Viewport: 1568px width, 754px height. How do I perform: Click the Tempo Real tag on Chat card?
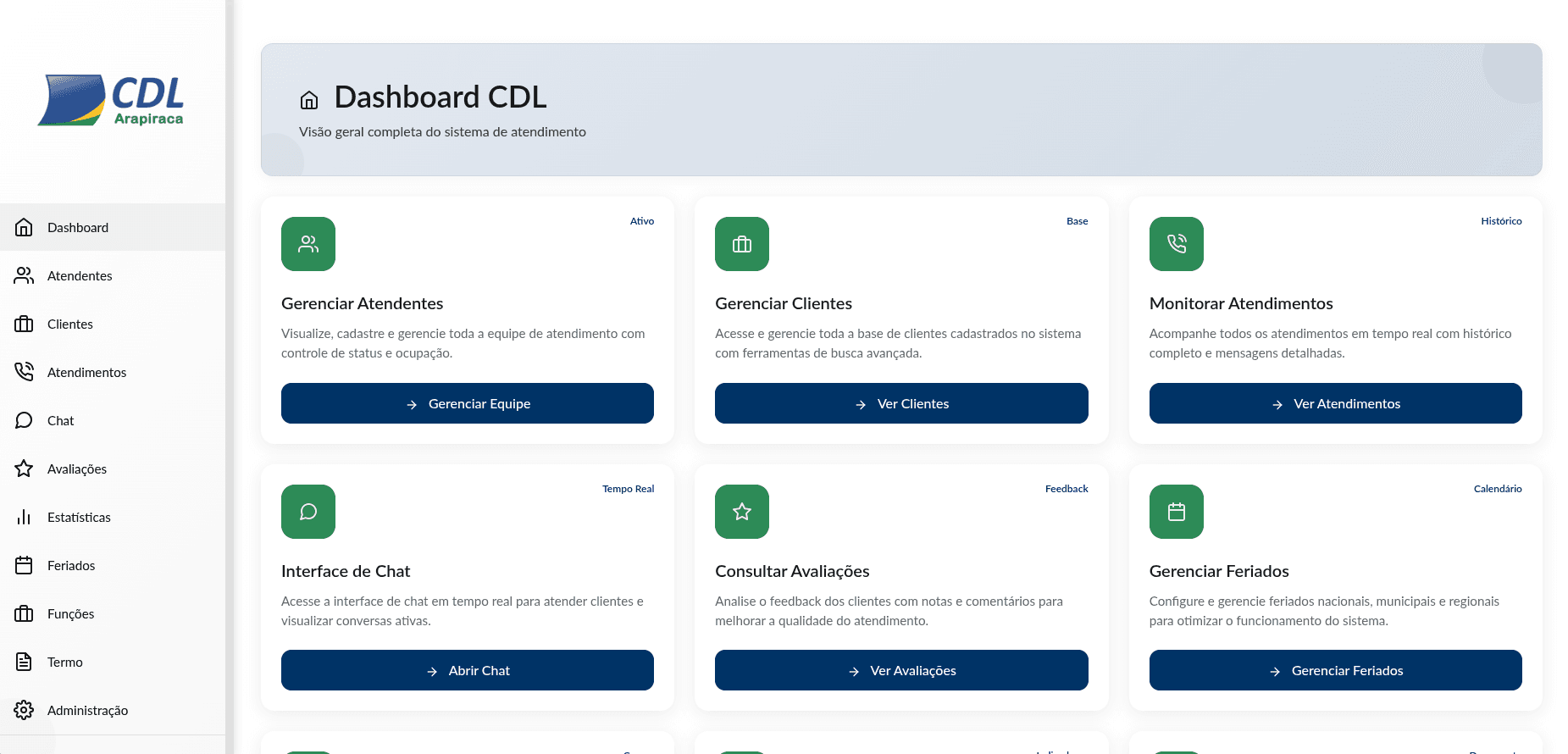tap(629, 489)
